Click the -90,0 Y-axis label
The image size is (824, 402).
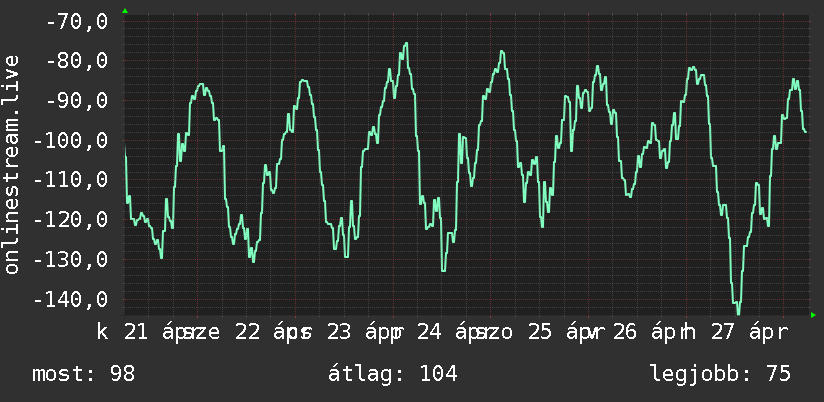click(x=77, y=100)
